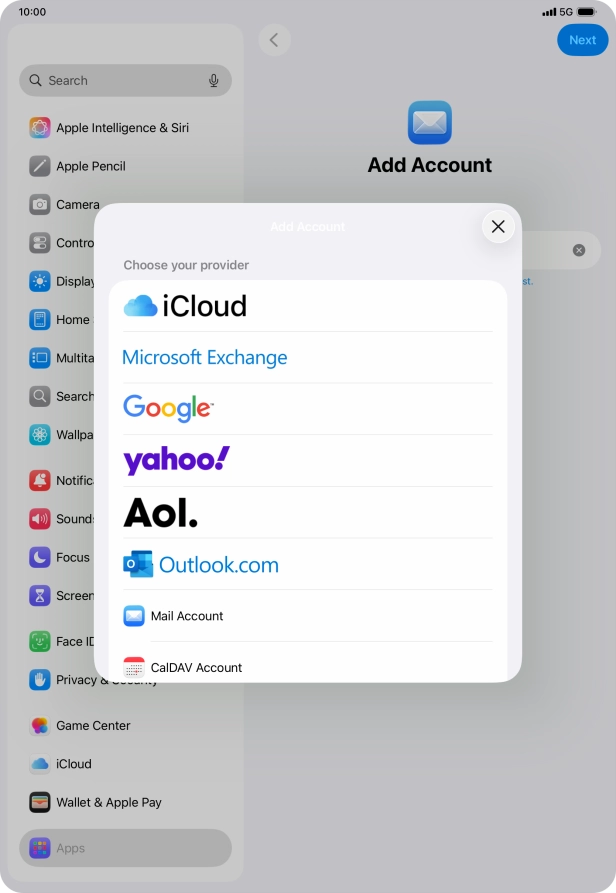Close the Add Account provider sheet
This screenshot has width=616, height=893.
coord(498,227)
